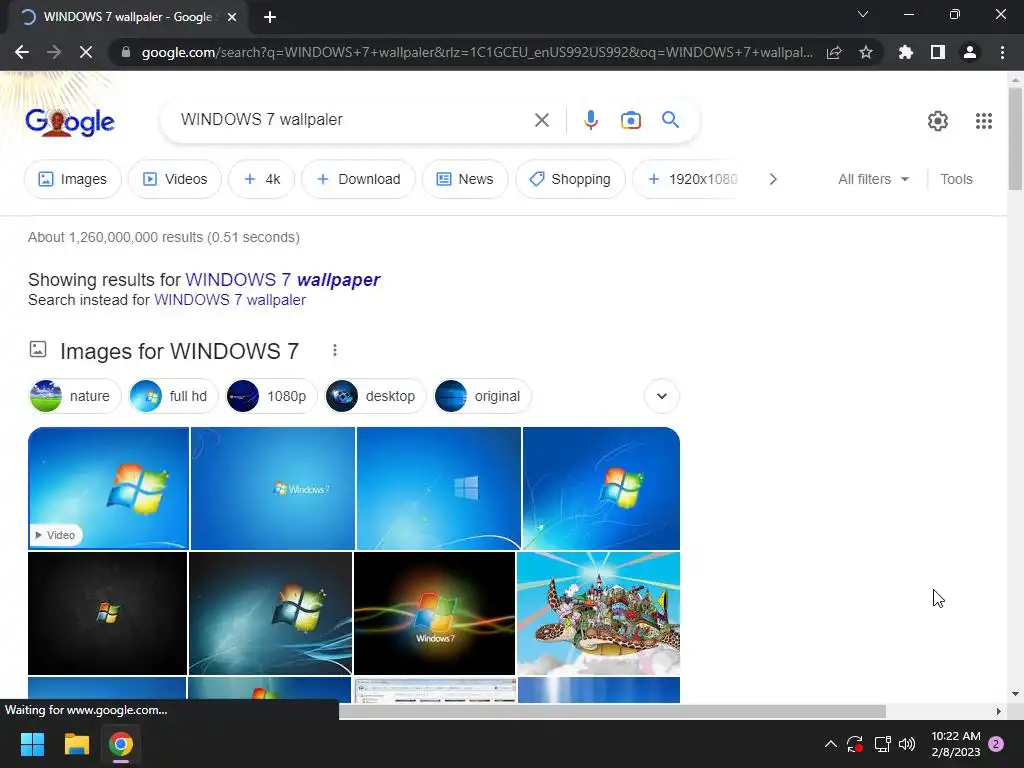The height and width of the screenshot is (768, 1024).
Task: Open the Chrome three-dot menu
Action: click(x=1002, y=52)
